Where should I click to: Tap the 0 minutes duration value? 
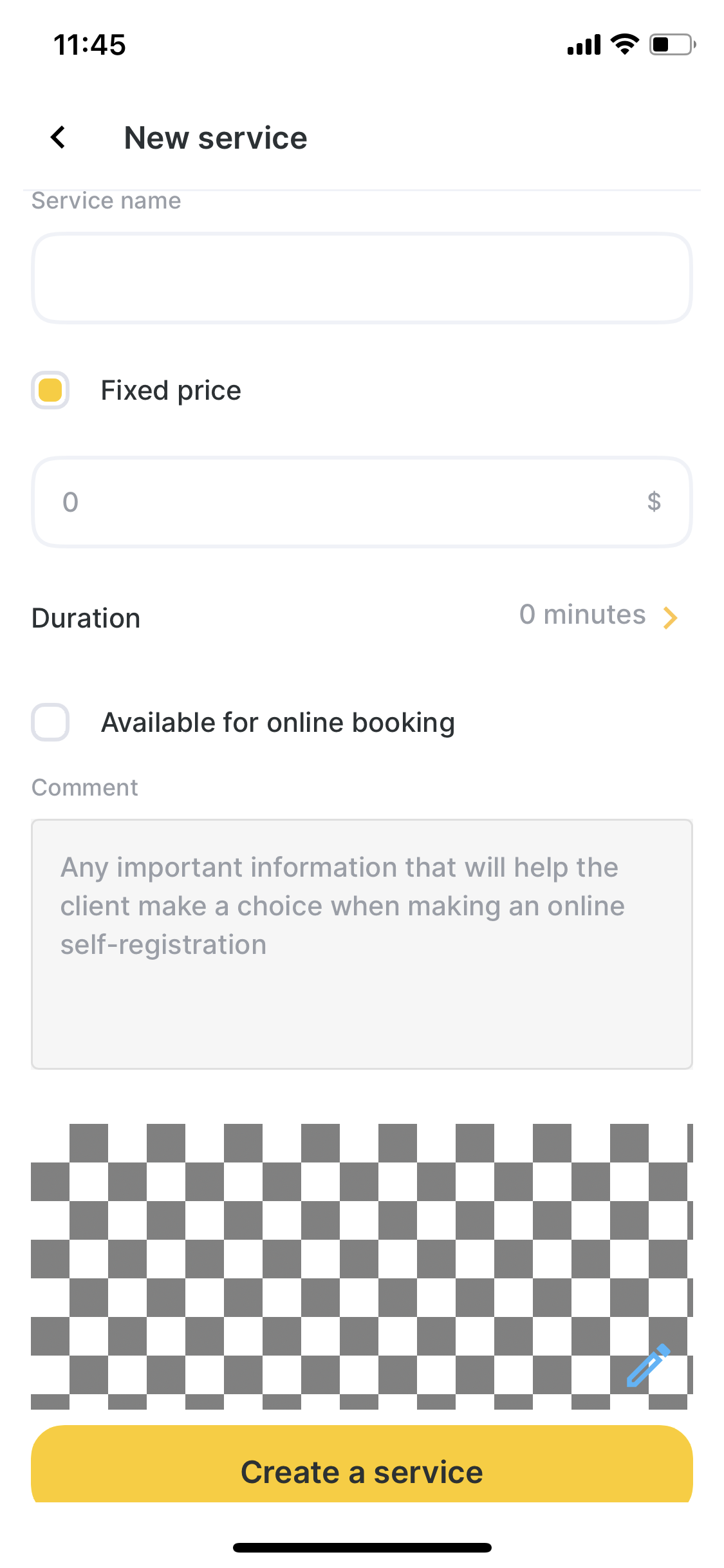[x=582, y=615]
